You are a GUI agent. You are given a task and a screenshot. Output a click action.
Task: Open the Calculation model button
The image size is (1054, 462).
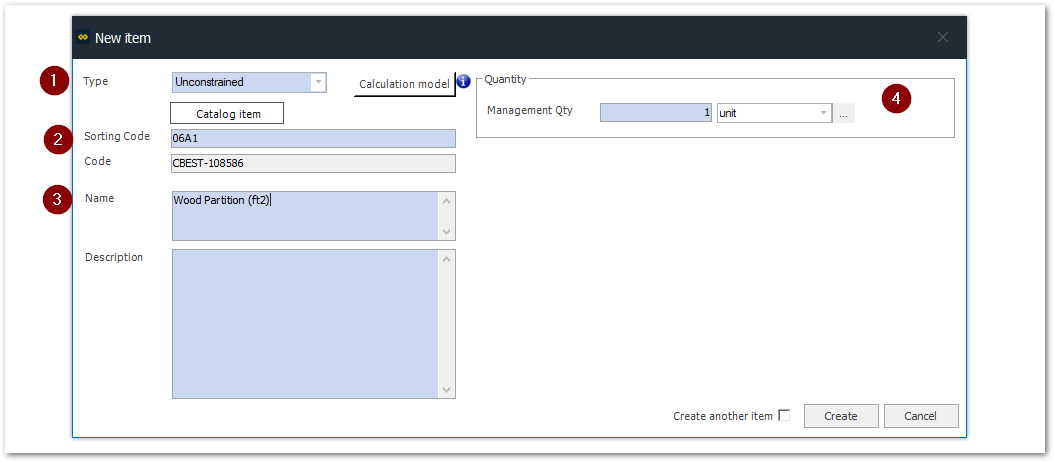pos(404,85)
